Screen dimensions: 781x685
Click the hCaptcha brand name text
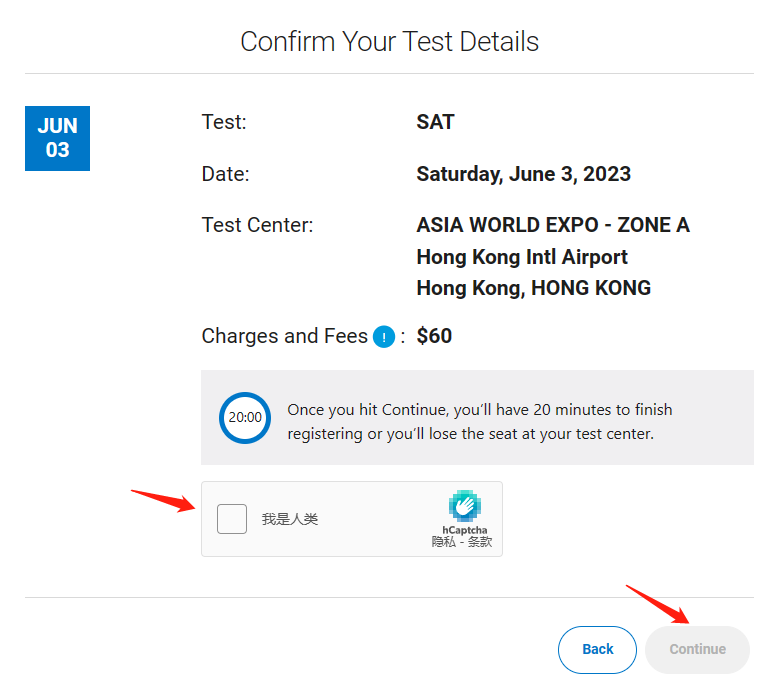[x=465, y=530]
